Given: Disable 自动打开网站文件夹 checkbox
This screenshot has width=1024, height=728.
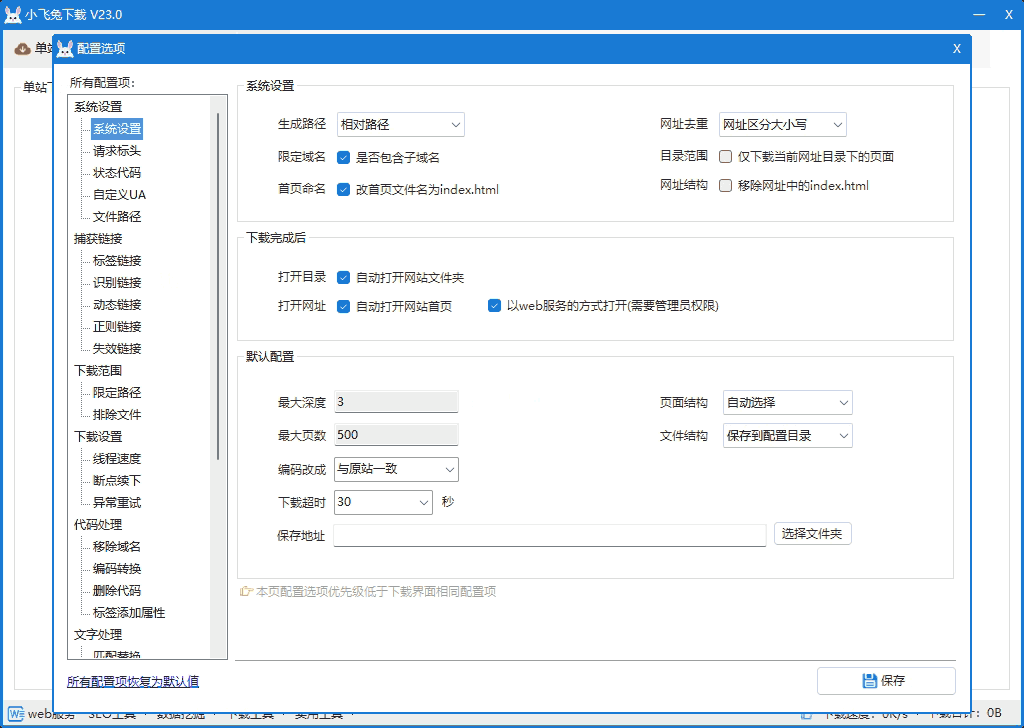Looking at the screenshot, I should (x=343, y=278).
